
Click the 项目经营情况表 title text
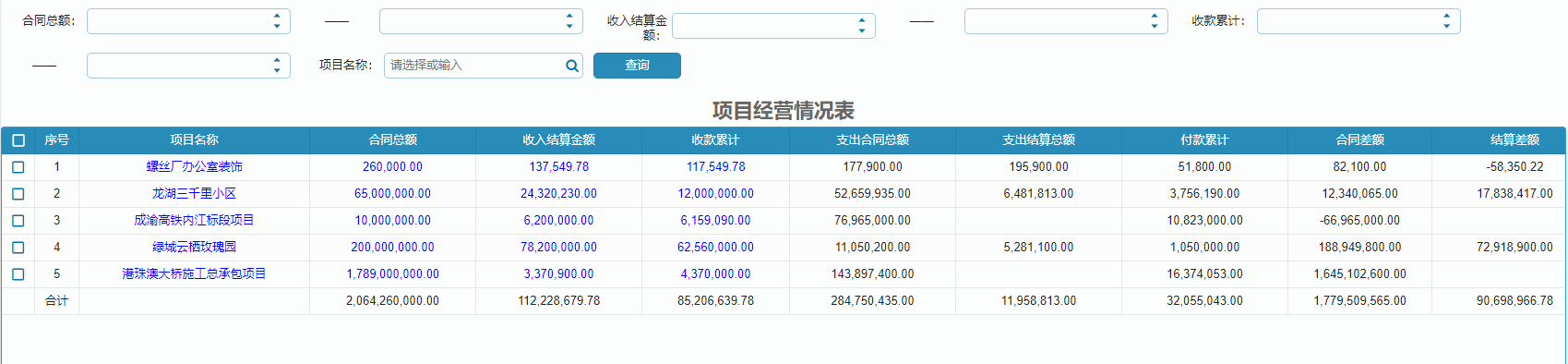(x=783, y=111)
